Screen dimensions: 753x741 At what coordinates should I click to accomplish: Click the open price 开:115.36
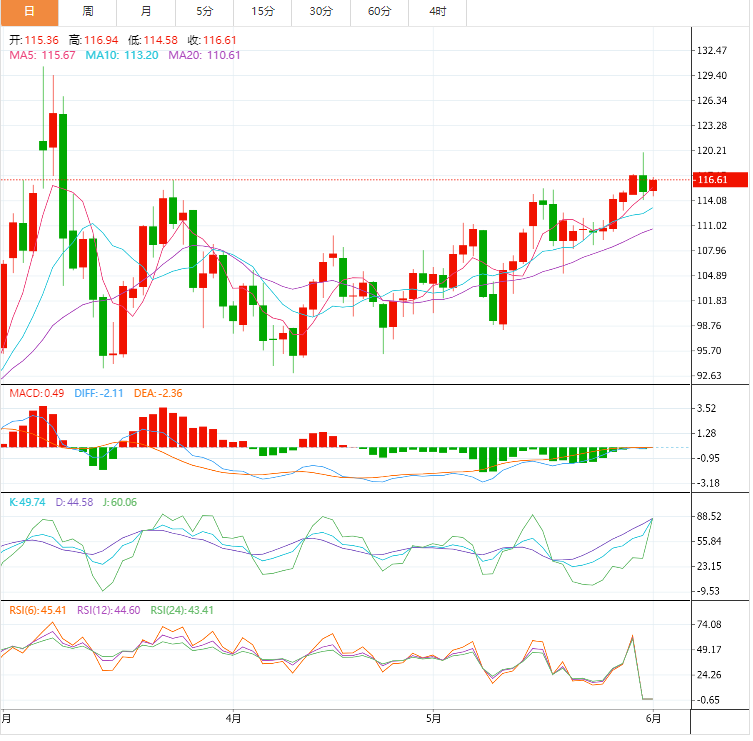[x=34, y=40]
